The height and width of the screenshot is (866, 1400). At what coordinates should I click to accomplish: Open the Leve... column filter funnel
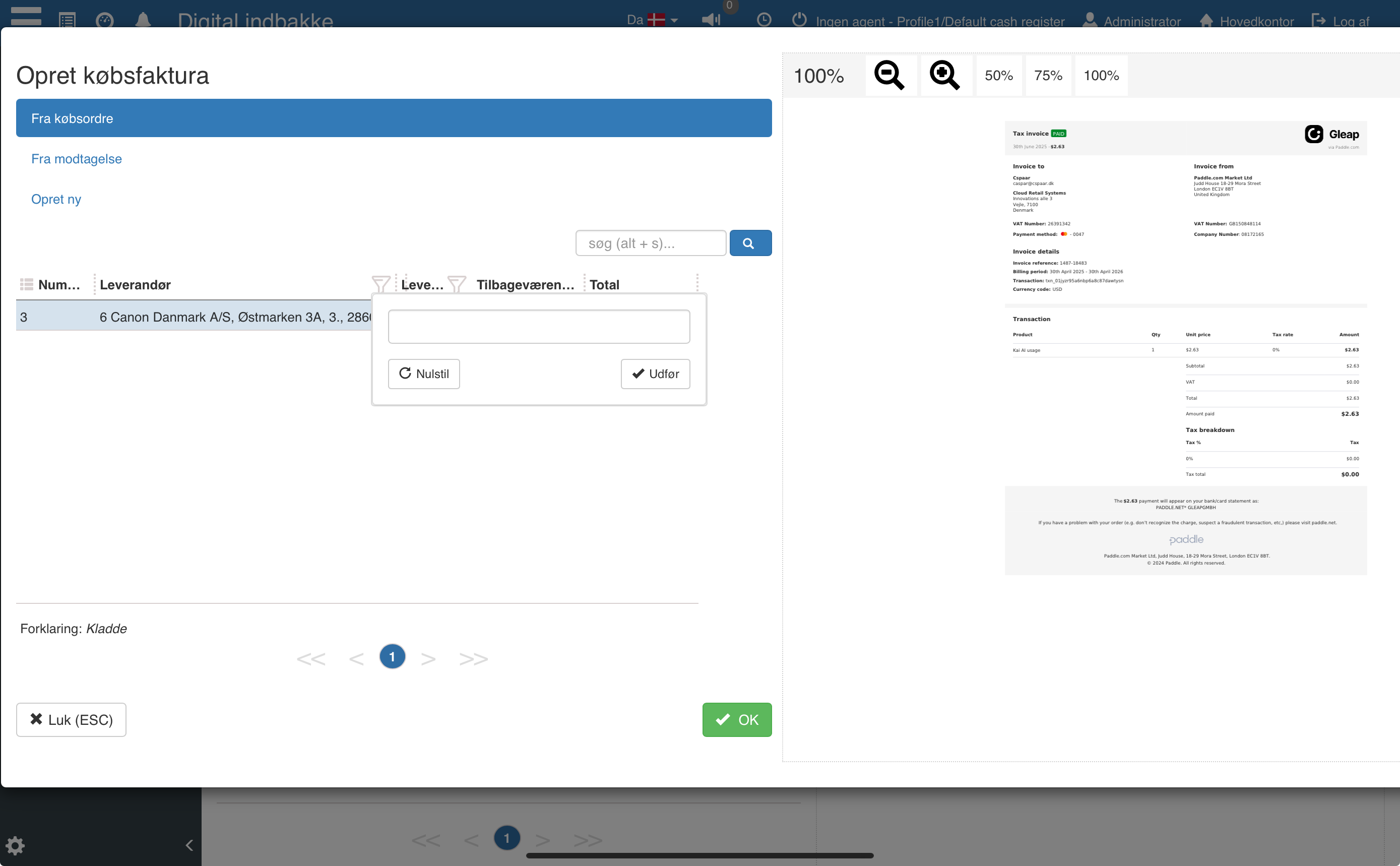pos(457,284)
